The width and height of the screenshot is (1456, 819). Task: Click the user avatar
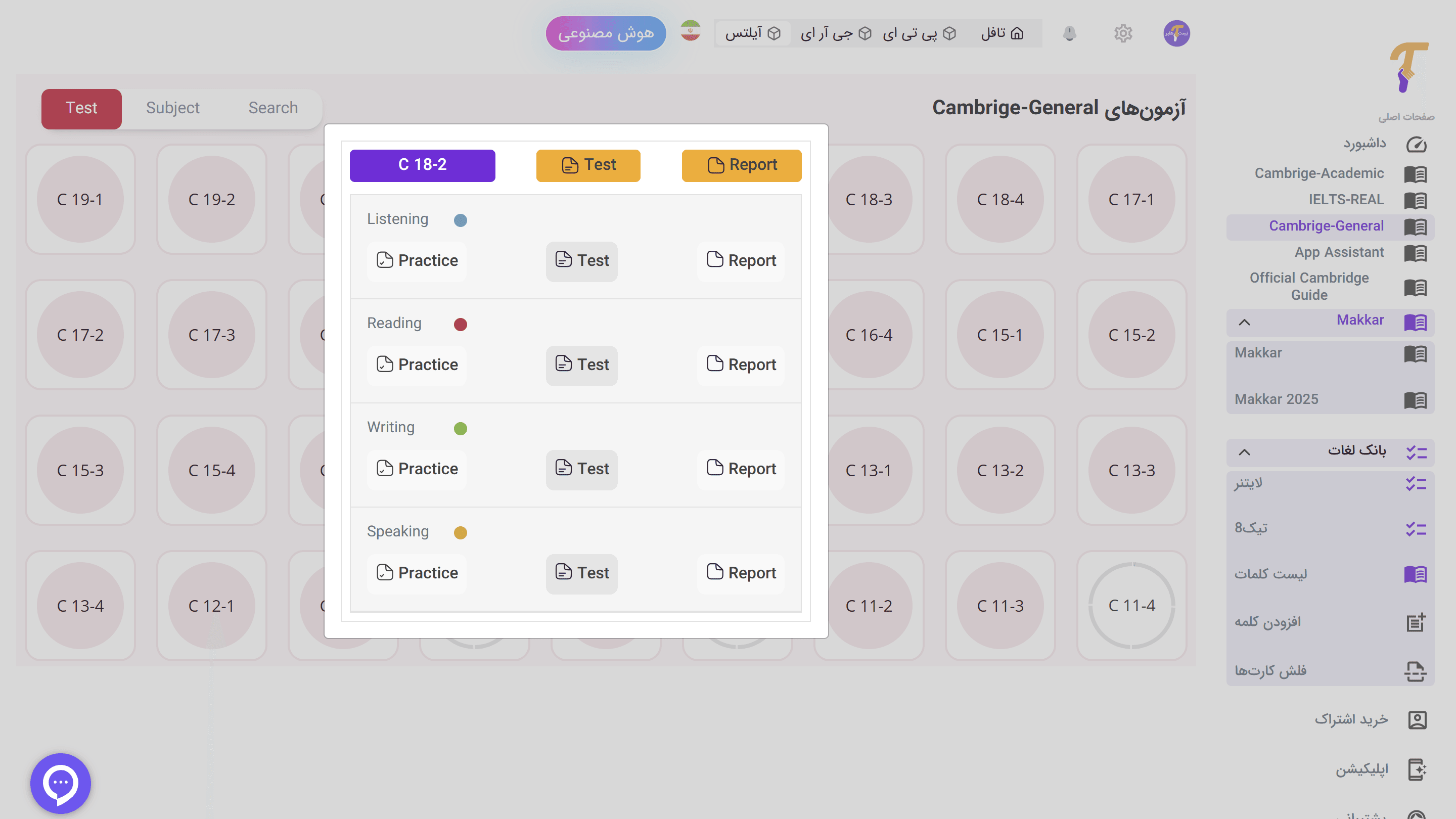[x=1176, y=33]
